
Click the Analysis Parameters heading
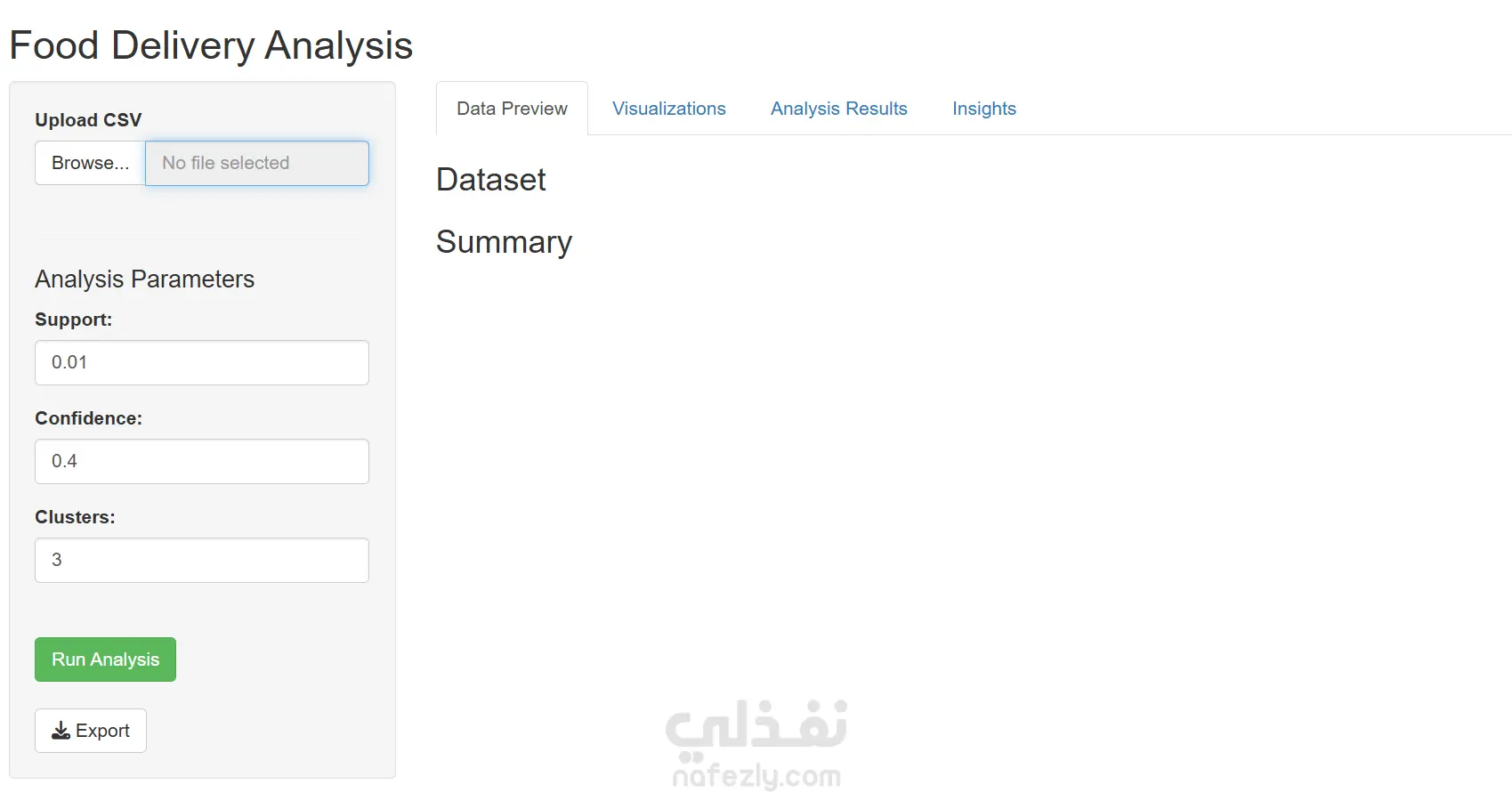tap(144, 279)
